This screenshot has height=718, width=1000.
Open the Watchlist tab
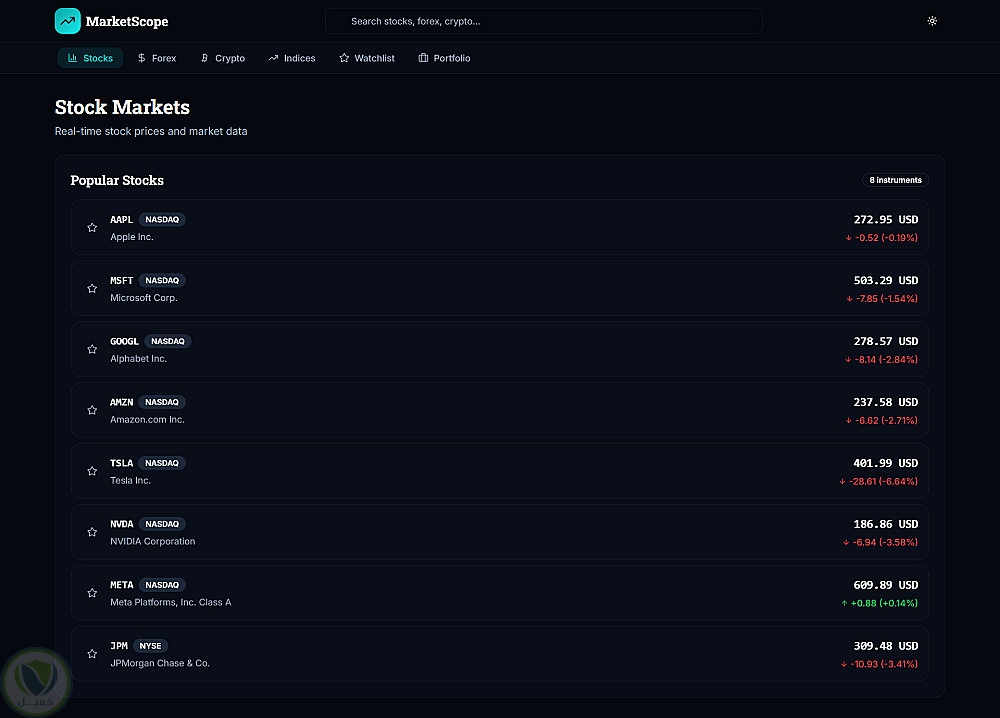(x=367, y=58)
